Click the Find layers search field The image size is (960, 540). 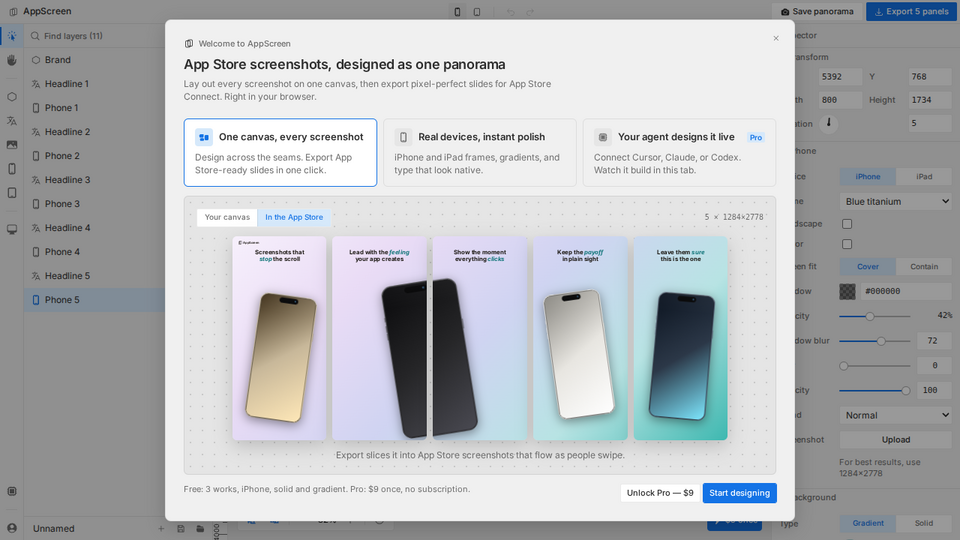pos(95,36)
